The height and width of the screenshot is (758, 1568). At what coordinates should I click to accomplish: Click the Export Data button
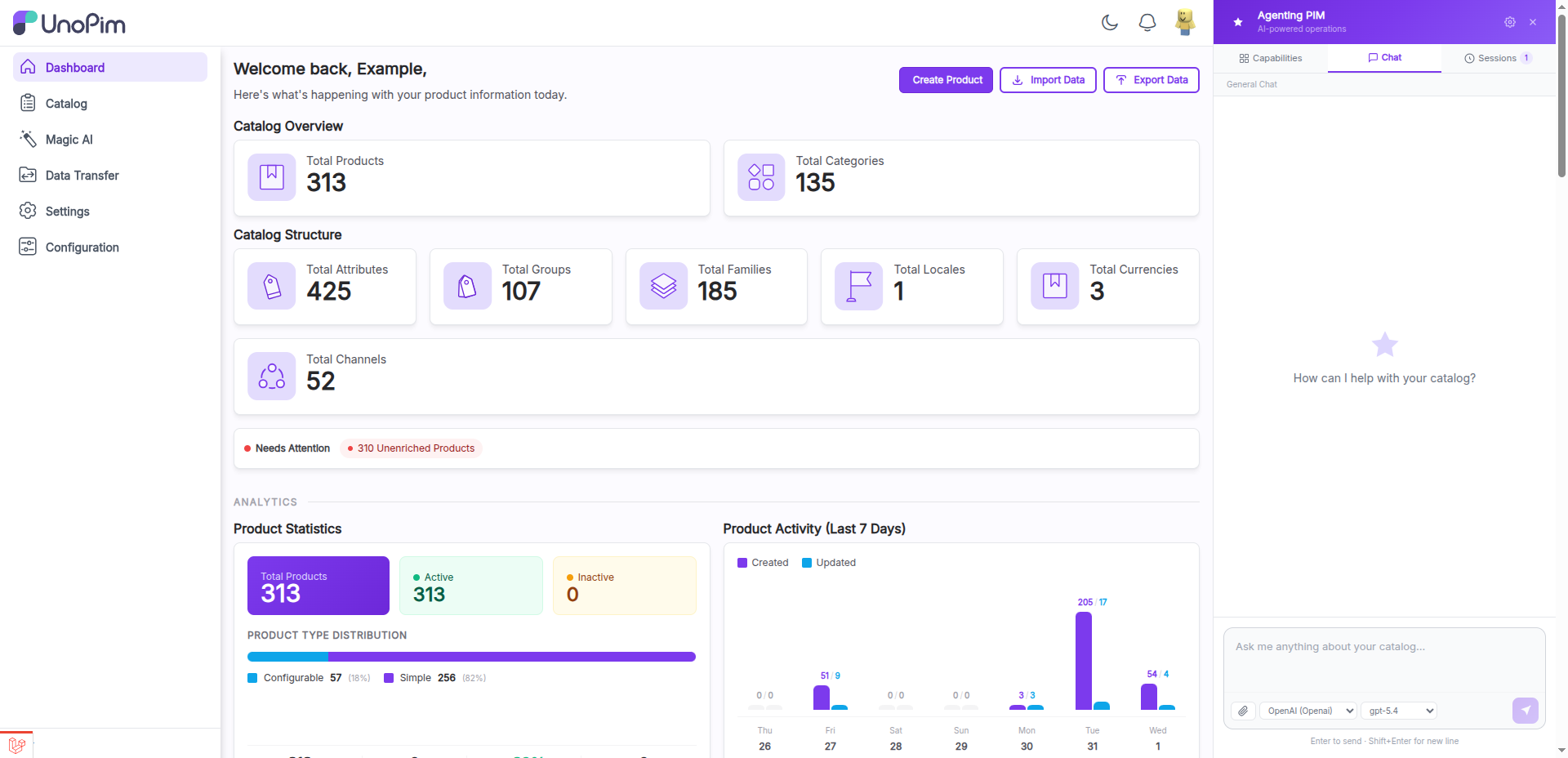(x=1151, y=80)
